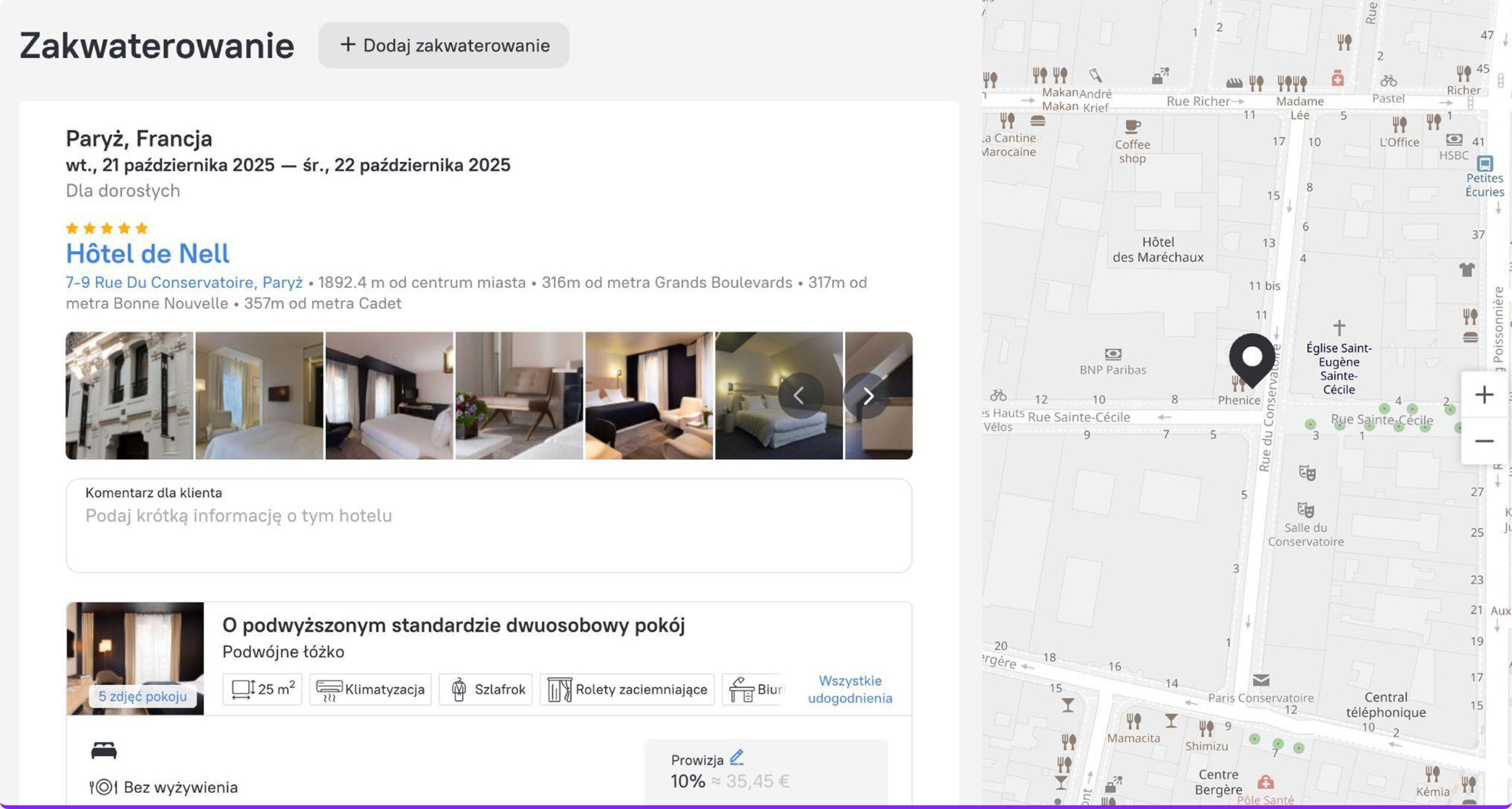Open the hotel facade photo thumbnail
Viewport: 1512px width, 809px height.
[x=129, y=395]
